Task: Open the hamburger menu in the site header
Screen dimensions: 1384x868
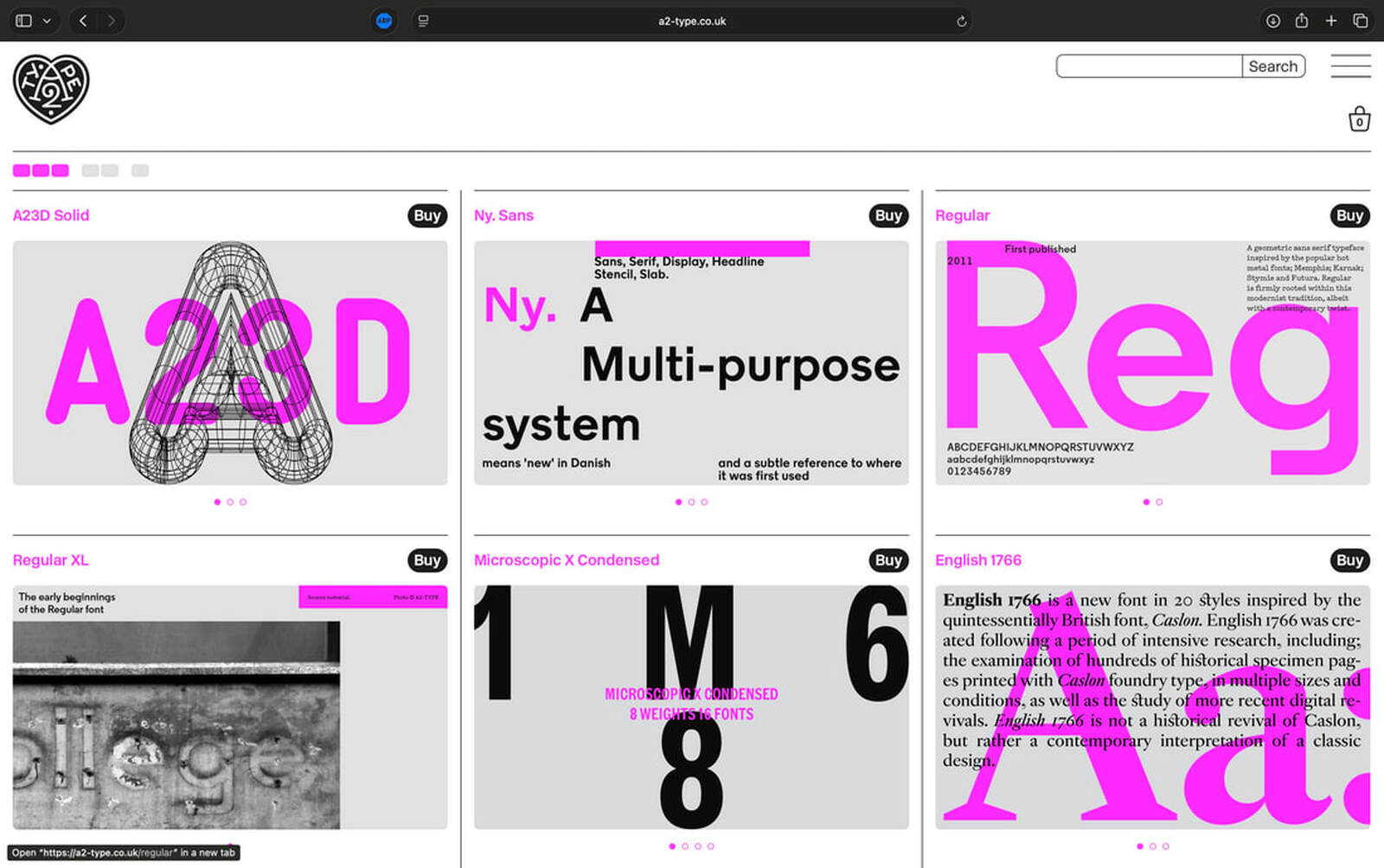Action: [x=1350, y=67]
